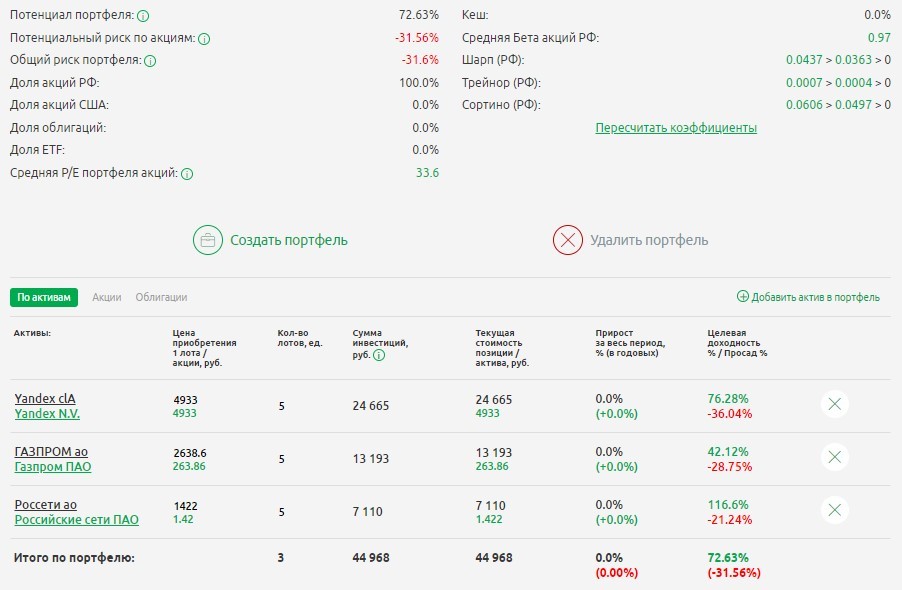Click info icon beside Потенциальный риск по акциям
Screen dimensions: 902x590
click(x=204, y=39)
